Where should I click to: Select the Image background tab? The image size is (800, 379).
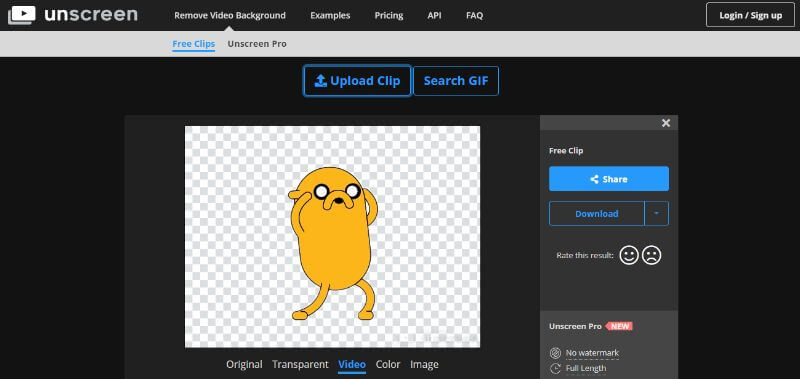[424, 364]
